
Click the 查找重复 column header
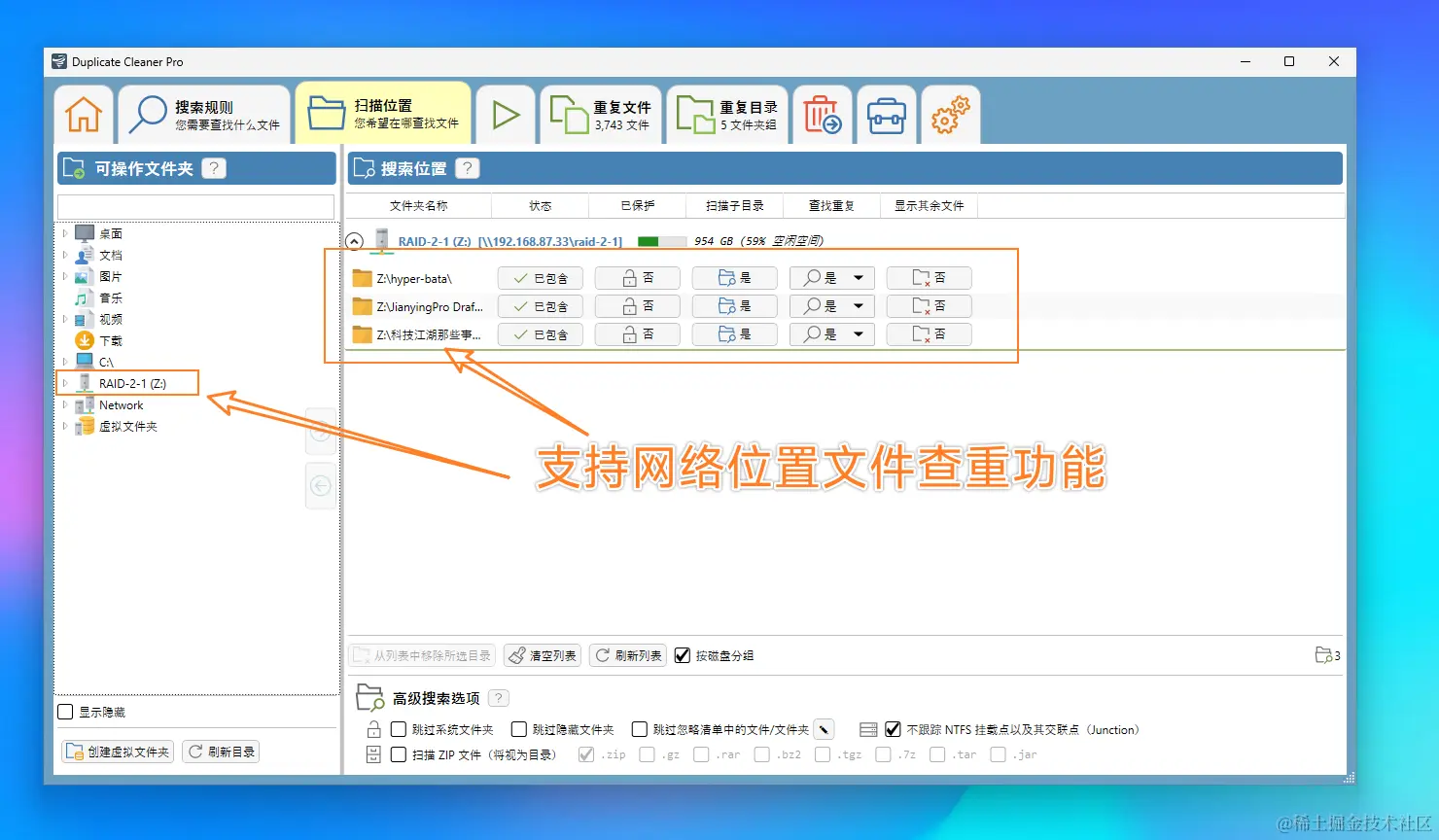click(x=831, y=206)
